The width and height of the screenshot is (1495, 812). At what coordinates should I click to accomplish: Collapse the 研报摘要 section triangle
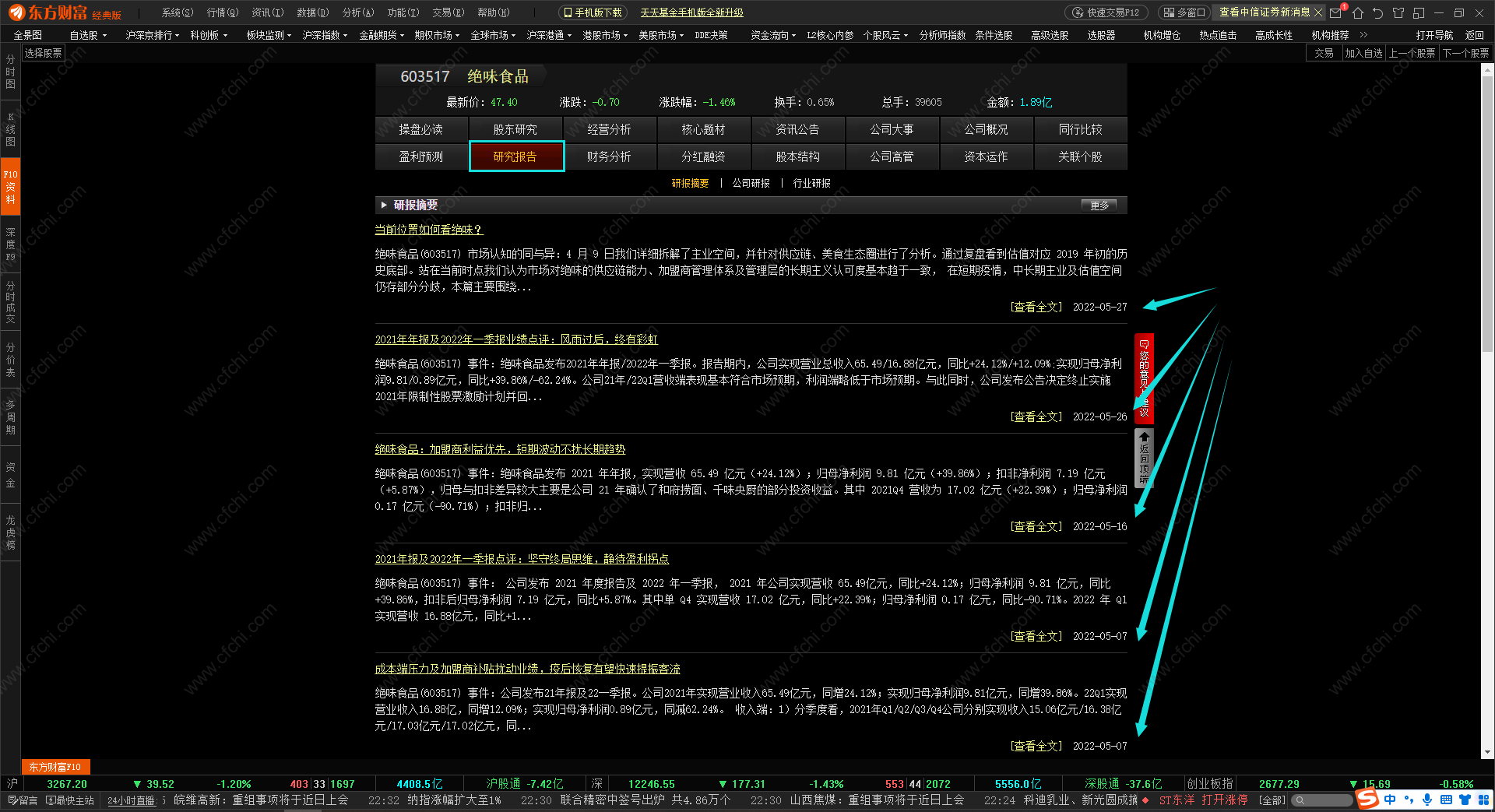point(384,205)
